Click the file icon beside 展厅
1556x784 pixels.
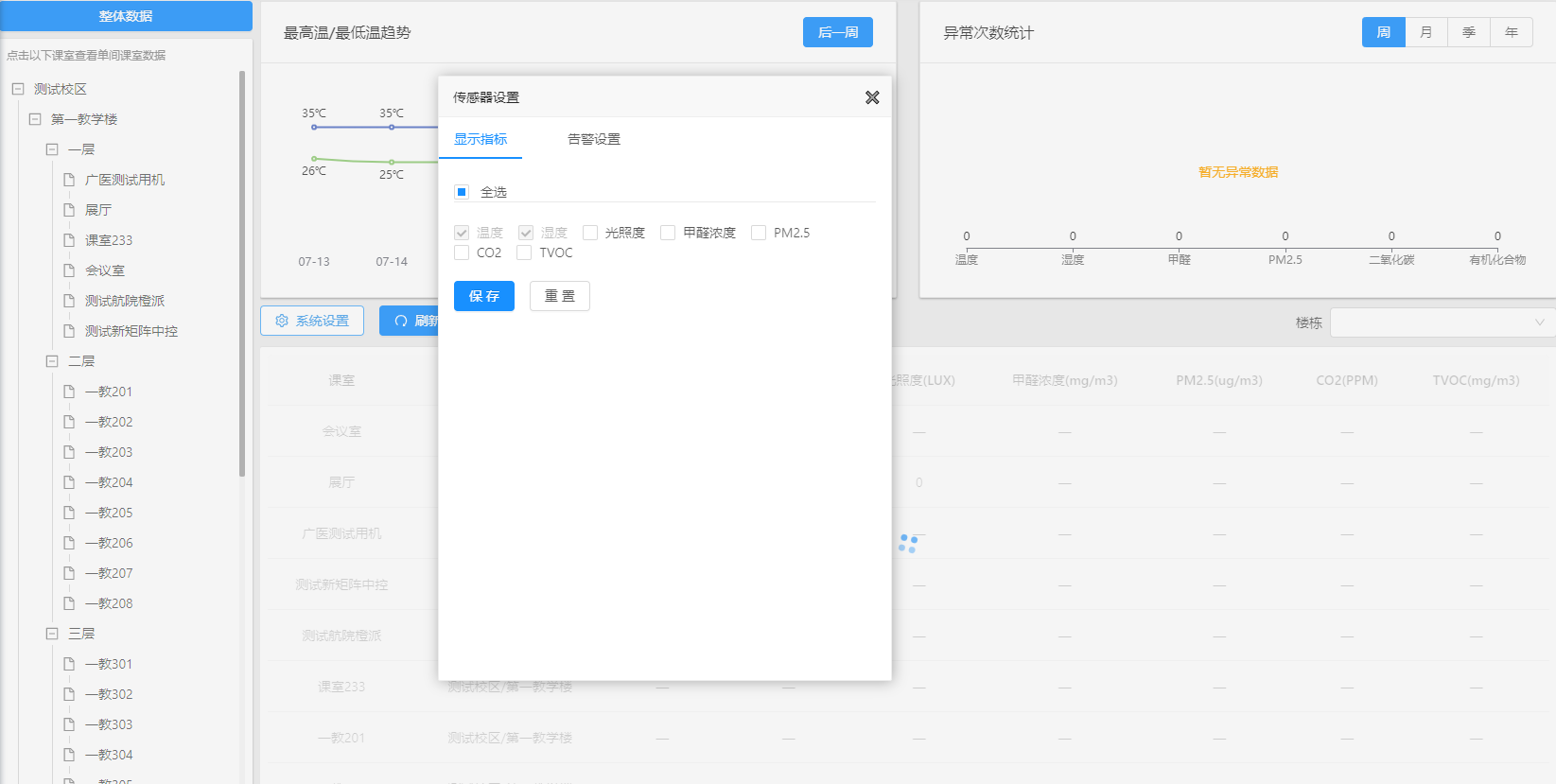(69, 210)
